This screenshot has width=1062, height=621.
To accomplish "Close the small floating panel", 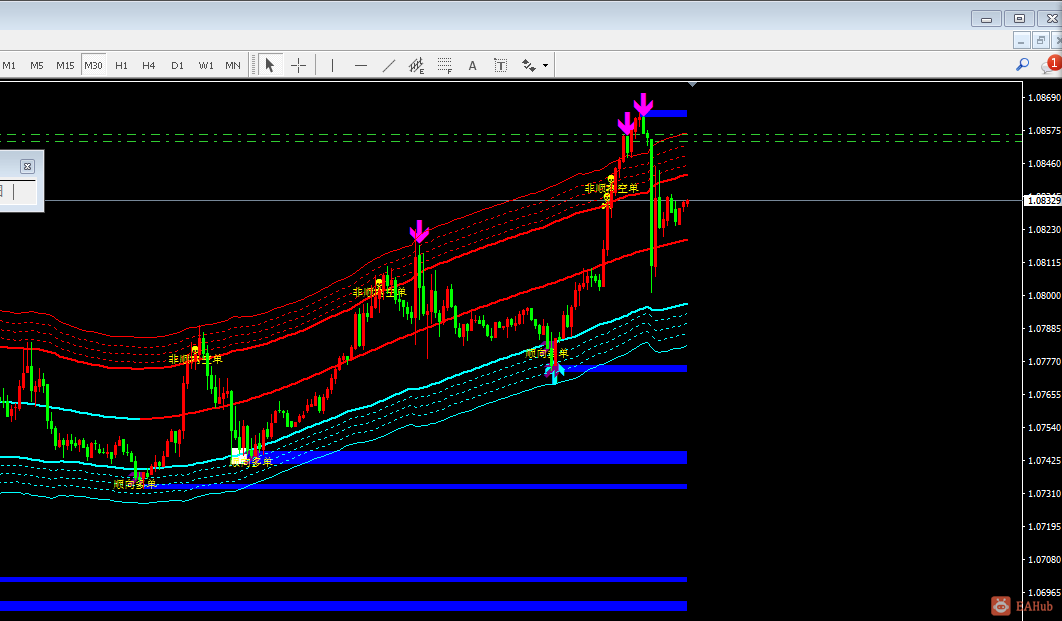I will pos(27,166).
